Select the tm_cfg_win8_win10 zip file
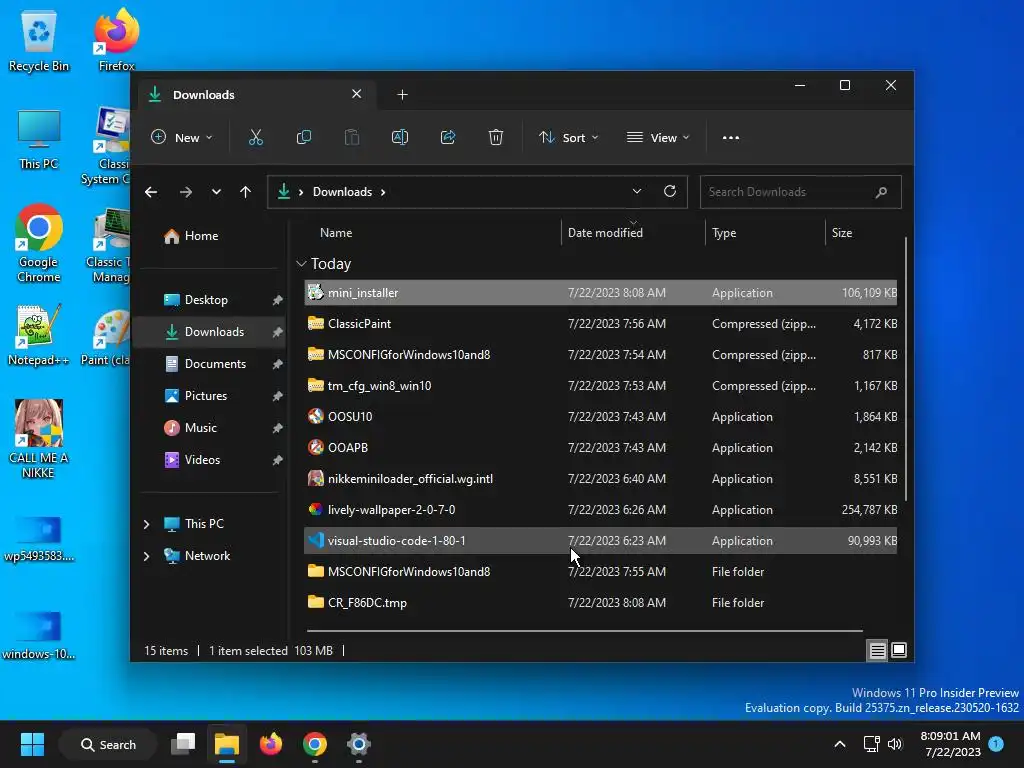 tap(600, 386)
